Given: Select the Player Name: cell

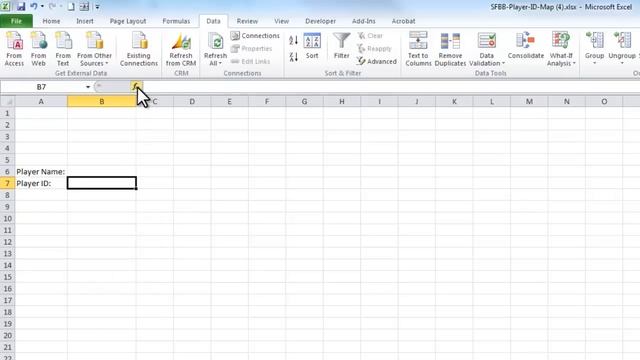Looking at the screenshot, I should point(41,171).
